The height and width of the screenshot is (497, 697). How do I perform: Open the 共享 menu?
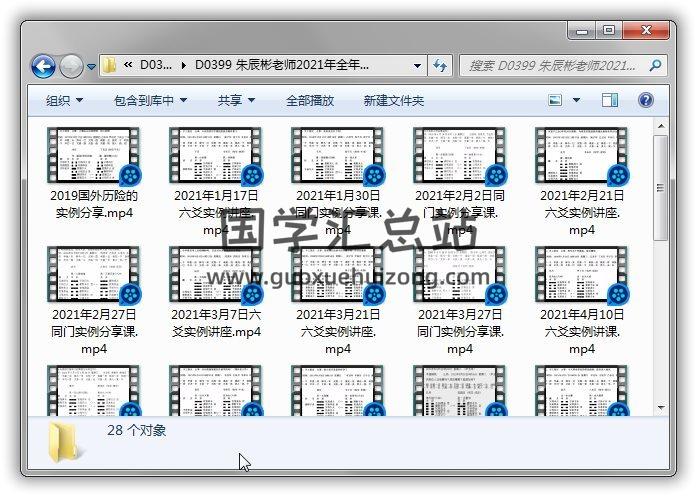coord(236,100)
